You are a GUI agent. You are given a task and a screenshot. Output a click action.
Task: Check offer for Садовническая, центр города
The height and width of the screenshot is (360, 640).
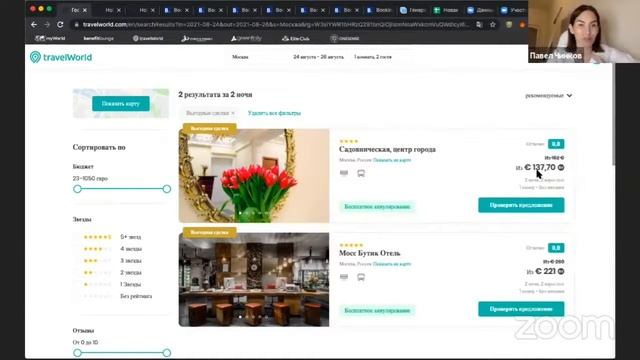click(521, 205)
